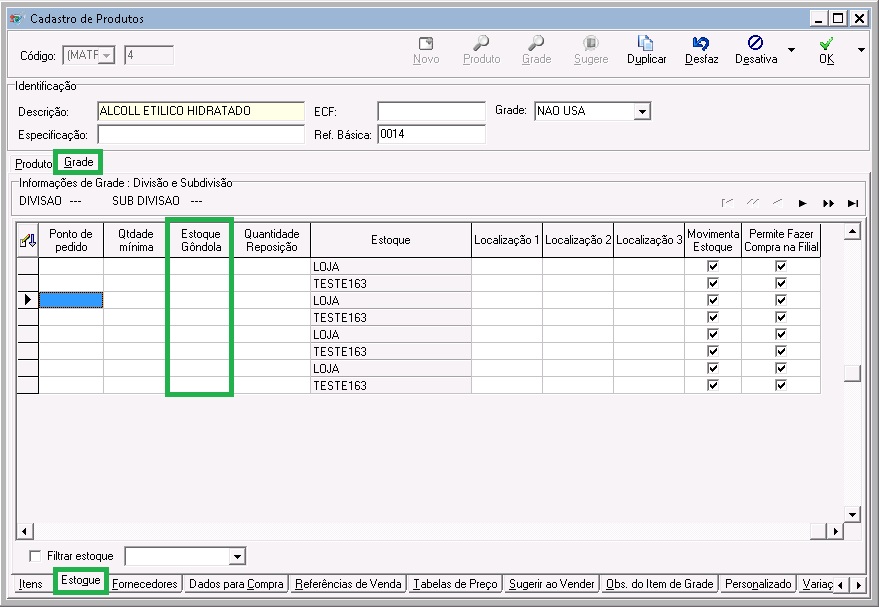Expand the Desativa dropdown arrow
Viewport: 879px width, 607px height.
pos(792,50)
